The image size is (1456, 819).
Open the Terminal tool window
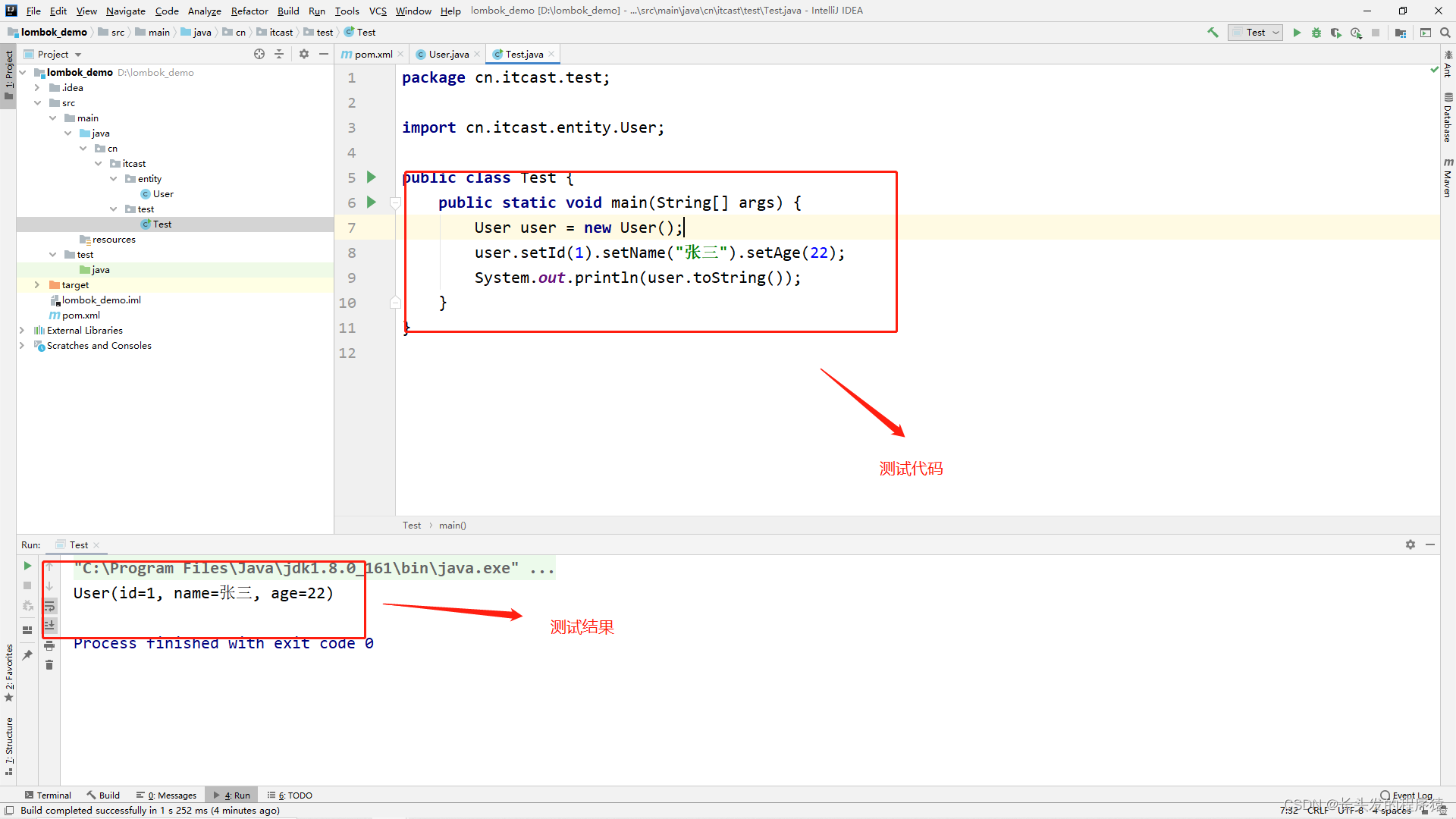point(48,795)
